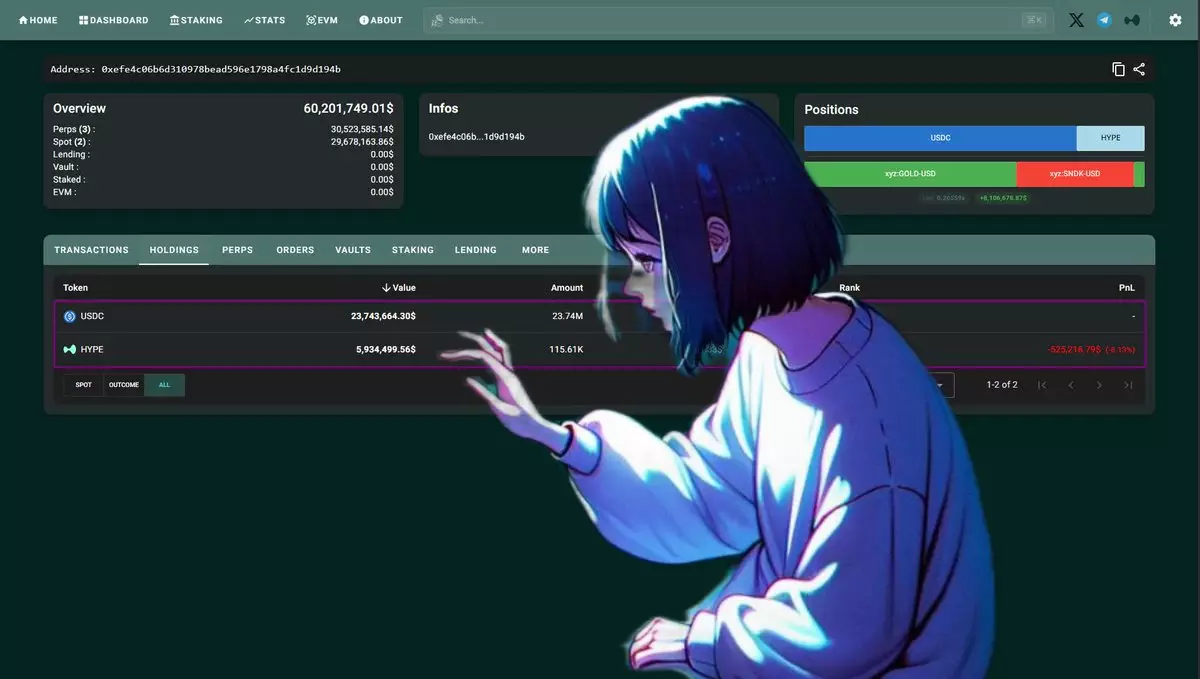Open settings gear icon

(x=1175, y=20)
